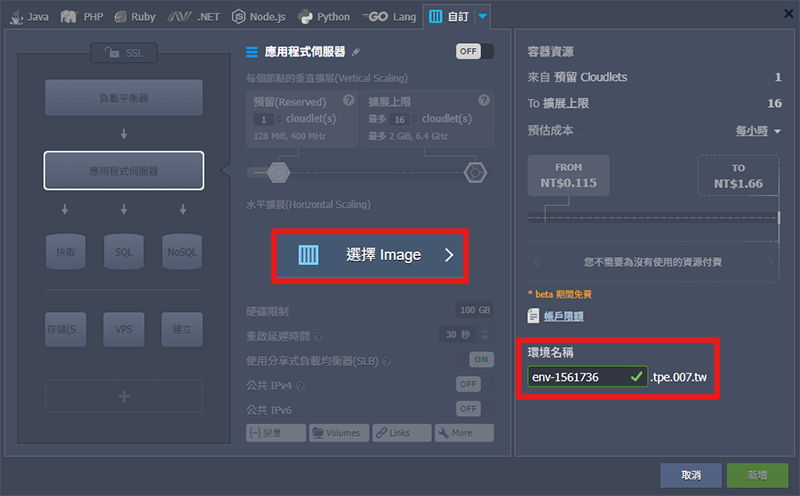800x496 pixels.
Task: Show help for SLB option
Action: [x=387, y=361]
